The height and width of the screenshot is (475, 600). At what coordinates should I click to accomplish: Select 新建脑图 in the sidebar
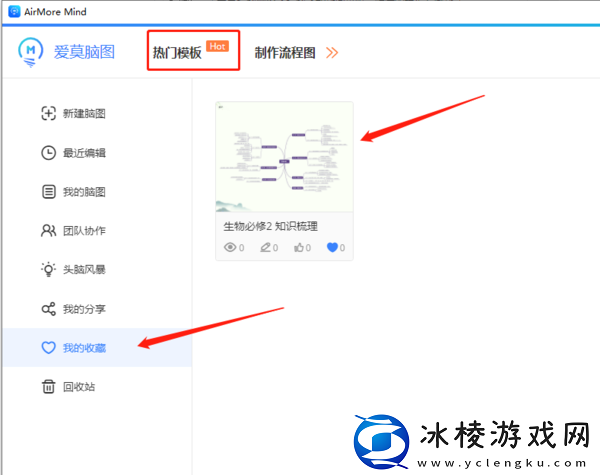pyautogui.click(x=84, y=114)
